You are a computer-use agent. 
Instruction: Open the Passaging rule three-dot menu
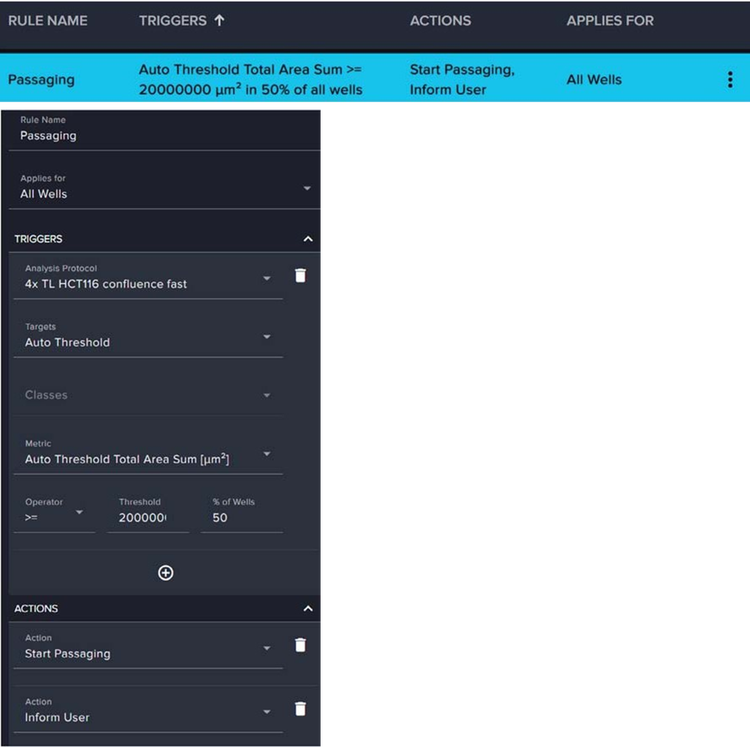pyautogui.click(x=730, y=80)
